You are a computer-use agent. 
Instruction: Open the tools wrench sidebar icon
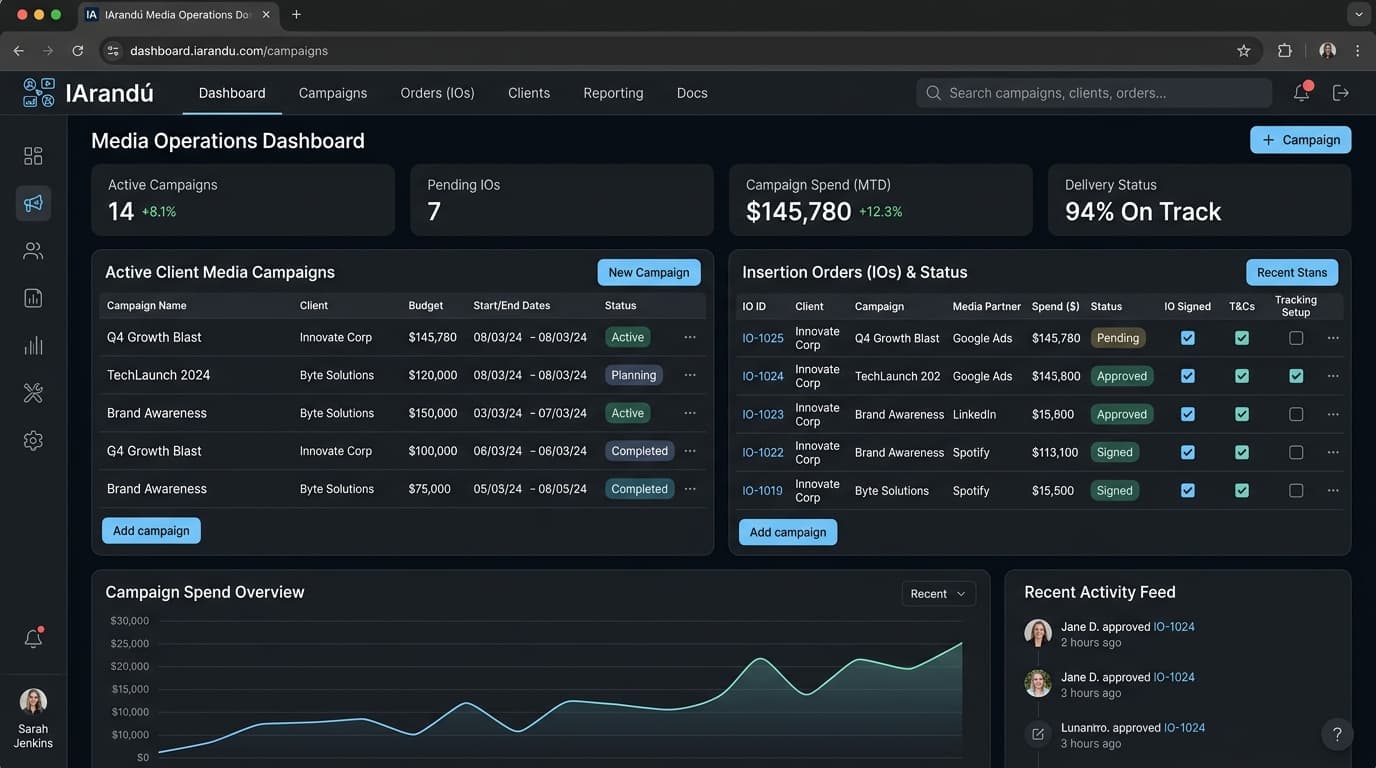[33, 393]
